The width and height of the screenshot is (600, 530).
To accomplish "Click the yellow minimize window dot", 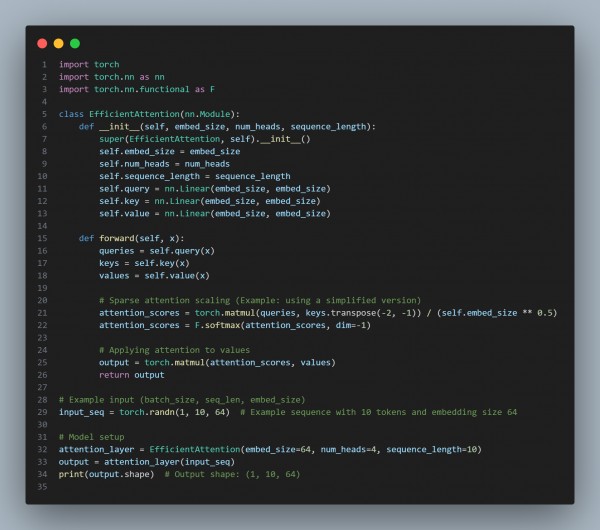I will click(x=59, y=44).
